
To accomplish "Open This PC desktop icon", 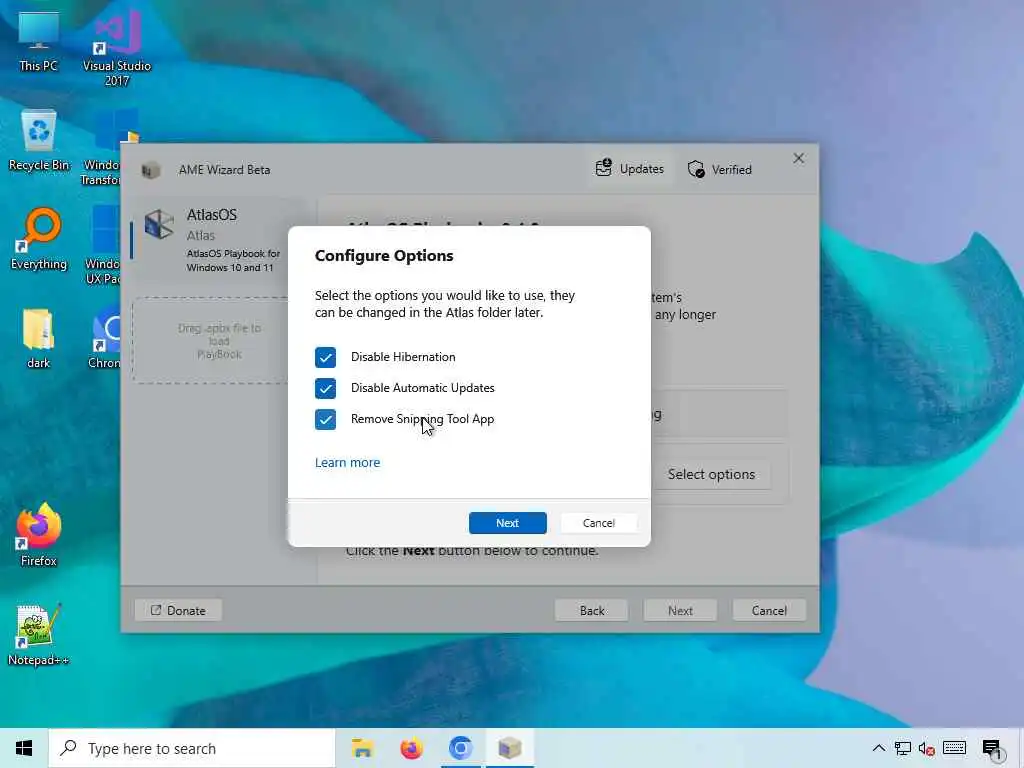I will coord(39,41).
